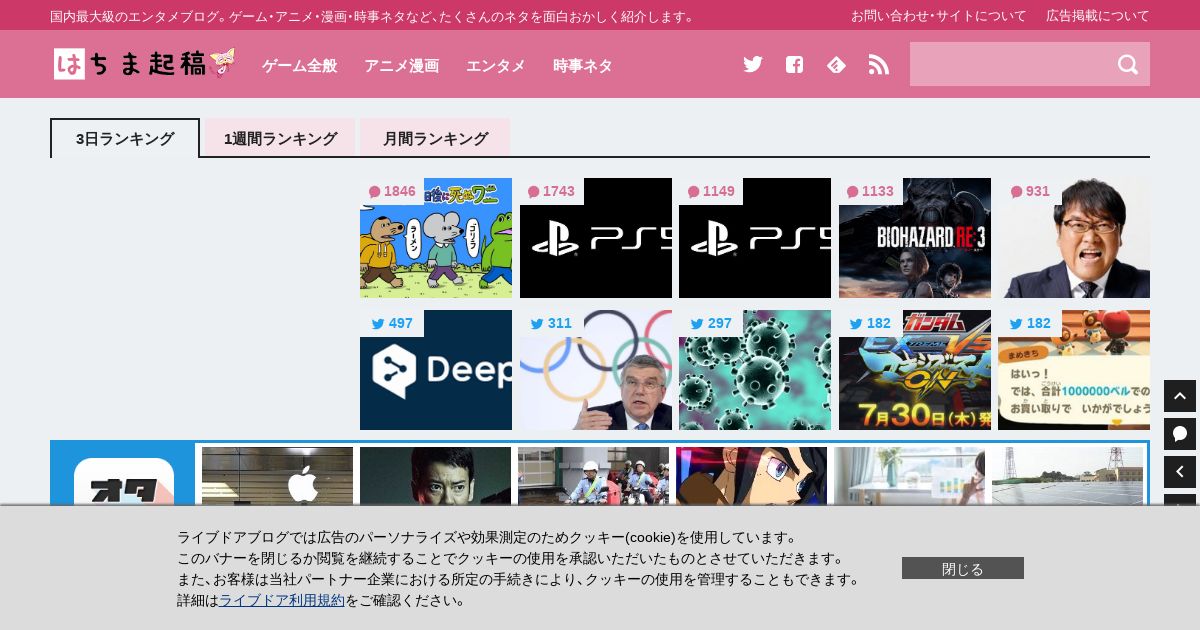
Task: Click the scroll-to-top arrow button
Action: click(x=1180, y=396)
